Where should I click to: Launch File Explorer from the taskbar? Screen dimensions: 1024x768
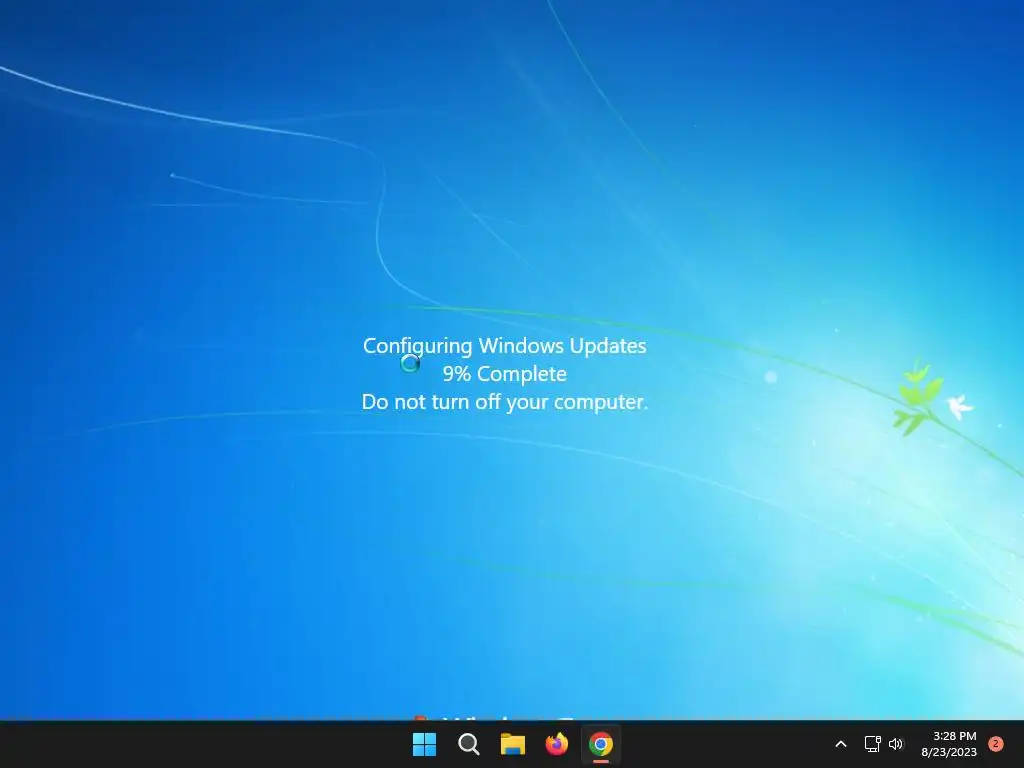[x=513, y=744]
